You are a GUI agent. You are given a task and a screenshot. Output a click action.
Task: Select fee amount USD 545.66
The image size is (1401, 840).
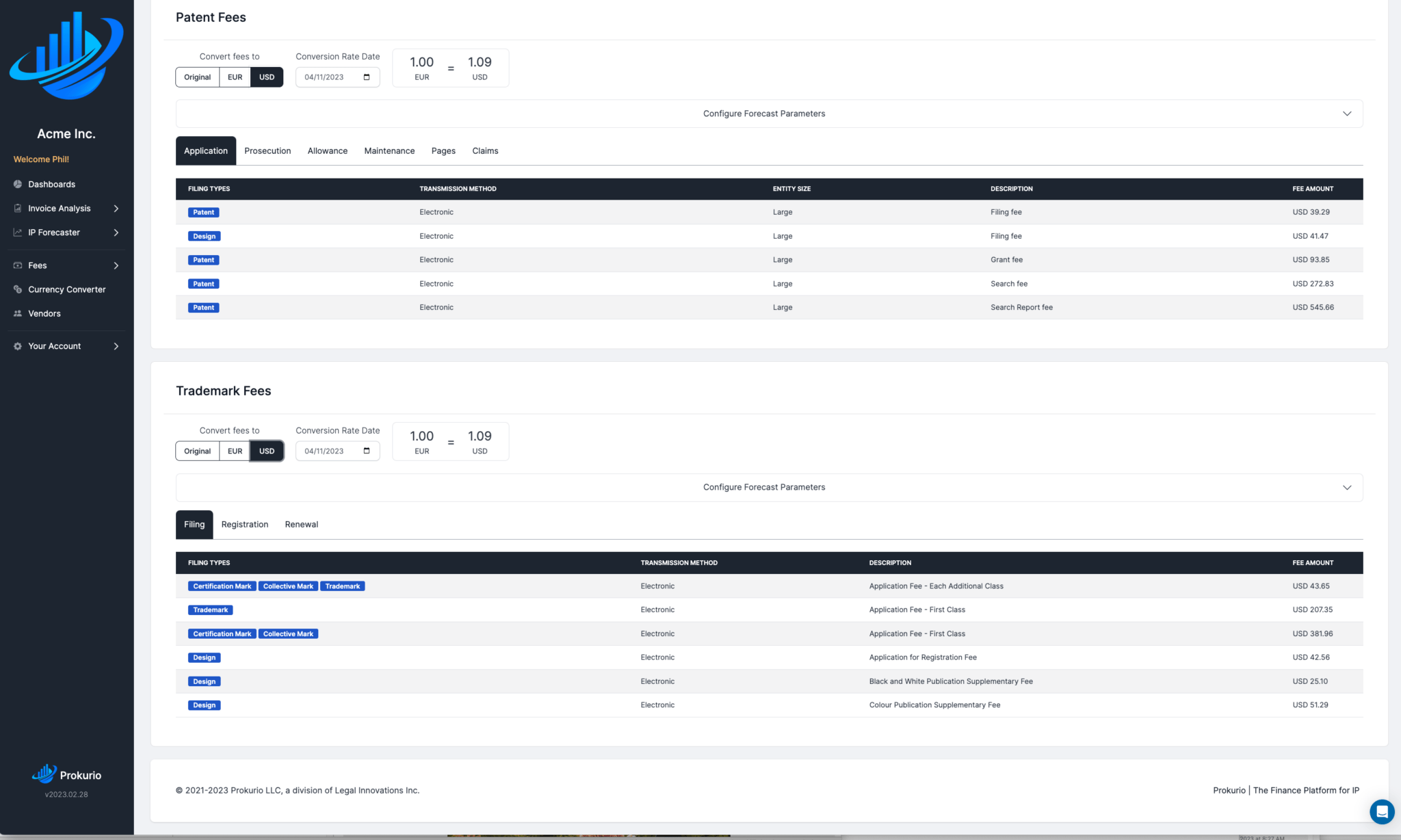(x=1313, y=307)
